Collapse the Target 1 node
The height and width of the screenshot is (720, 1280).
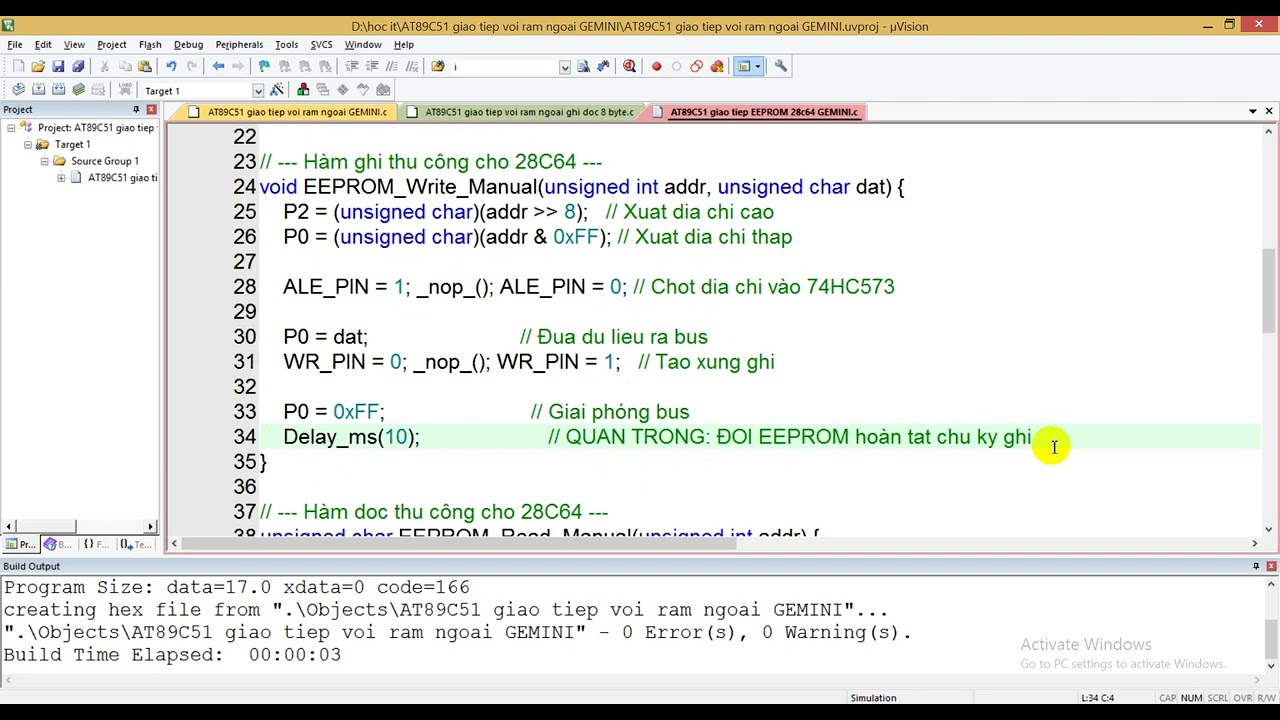[28, 144]
